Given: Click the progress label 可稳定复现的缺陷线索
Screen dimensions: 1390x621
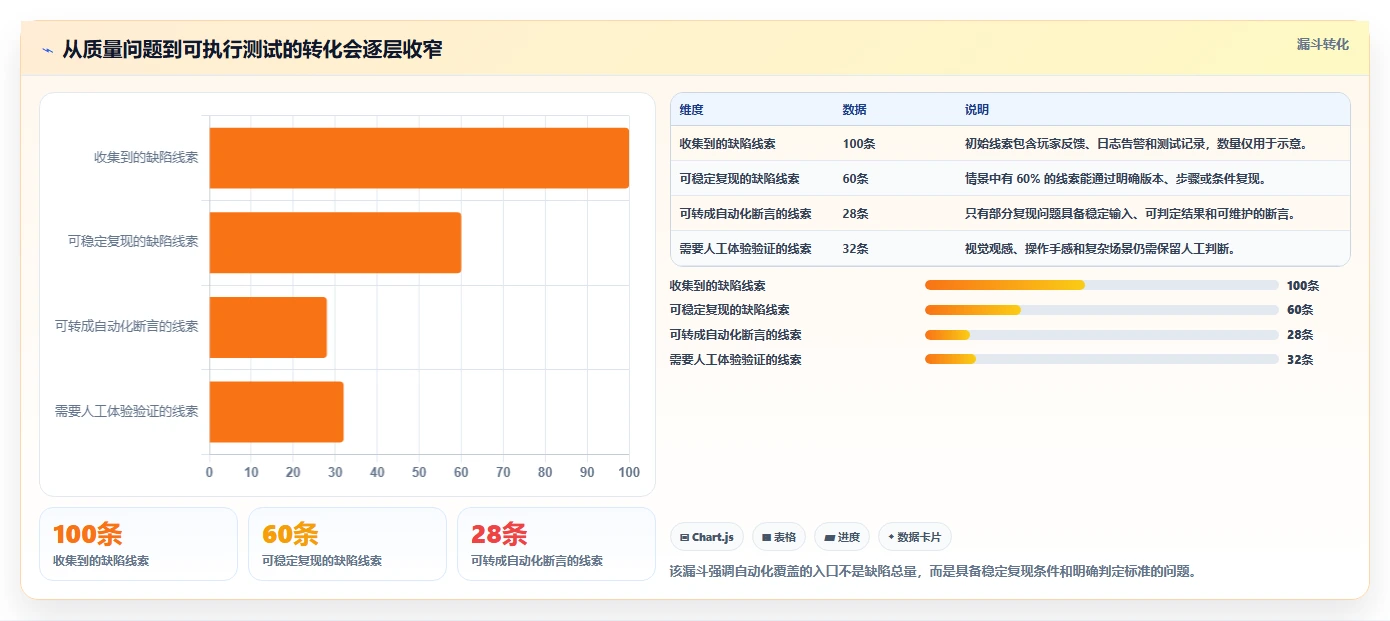Looking at the screenshot, I should pos(730,310).
